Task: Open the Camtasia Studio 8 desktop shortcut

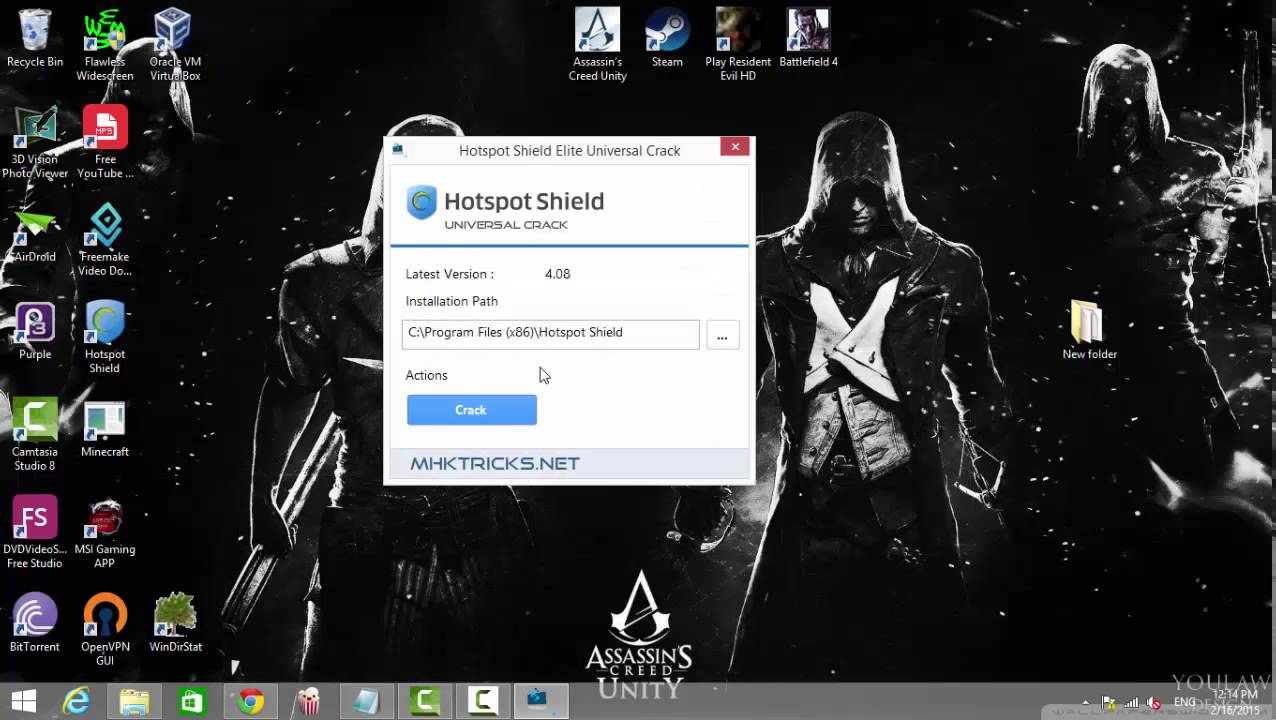Action: (35, 435)
